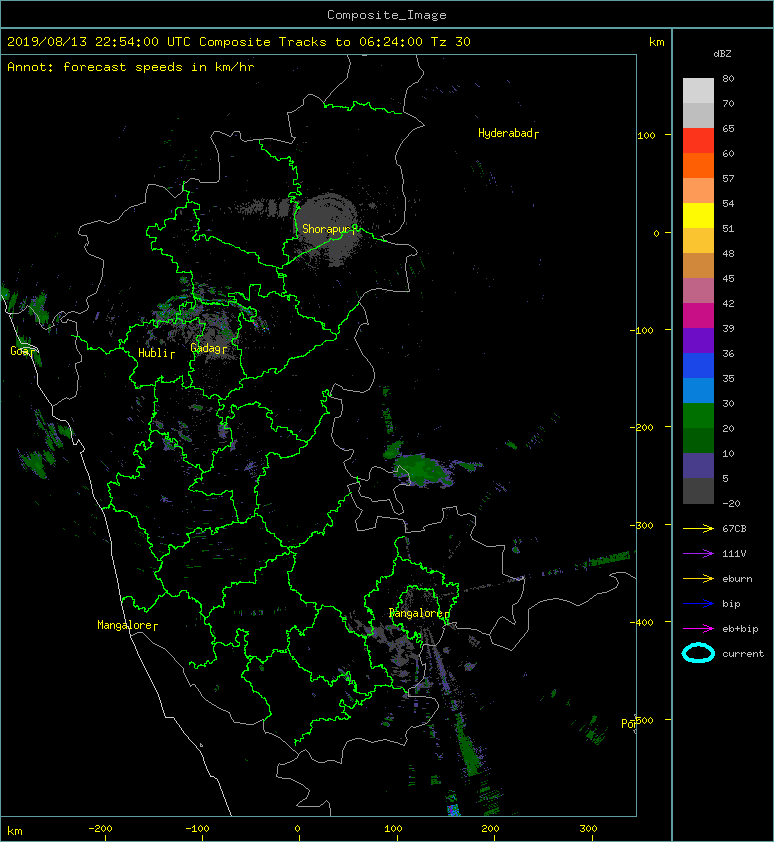The width and height of the screenshot is (774, 842).
Task: Click the timestamp 2019/08/13 22:54:00 UTC header
Action: click(x=99, y=42)
